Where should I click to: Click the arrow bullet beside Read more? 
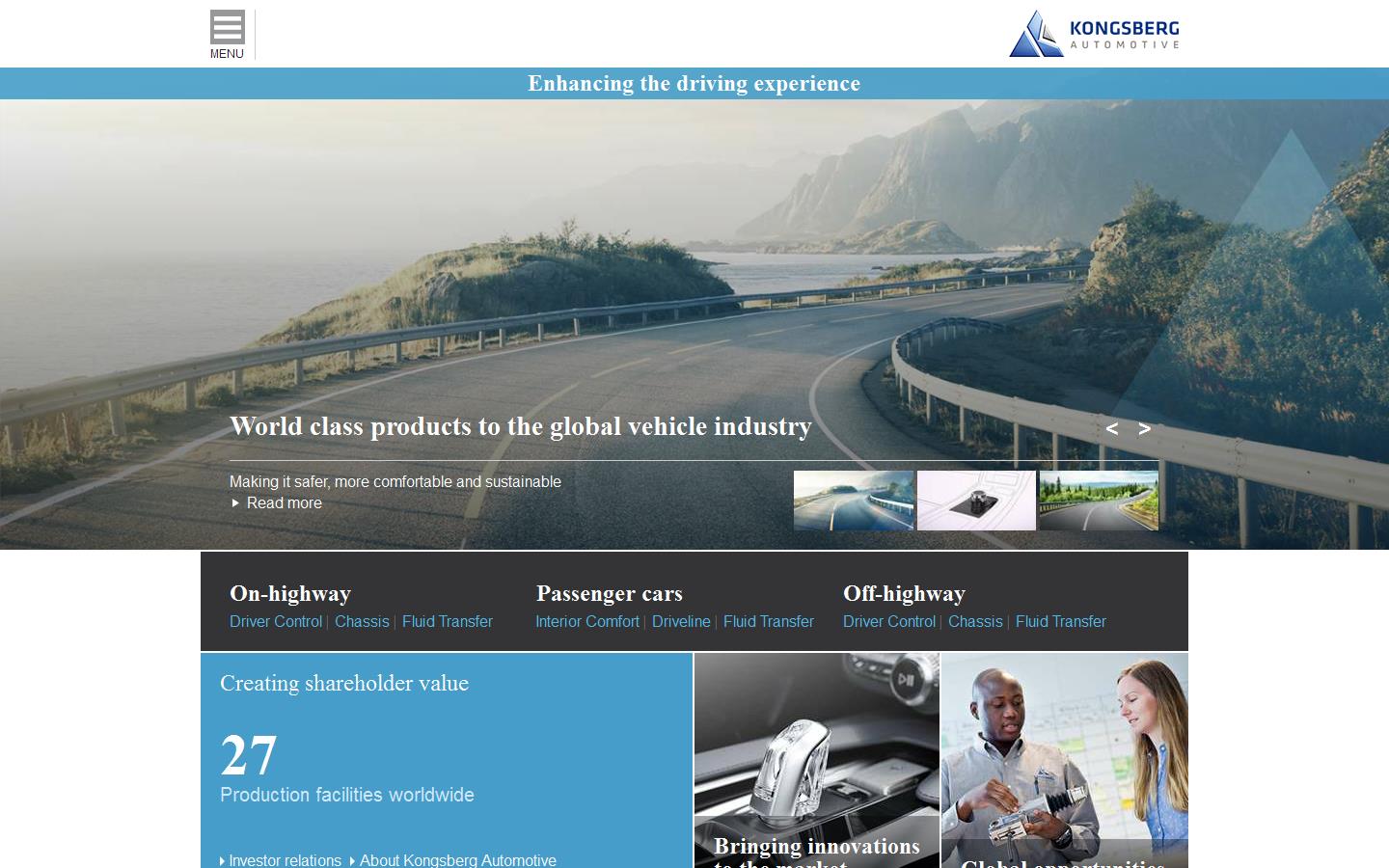tap(235, 502)
